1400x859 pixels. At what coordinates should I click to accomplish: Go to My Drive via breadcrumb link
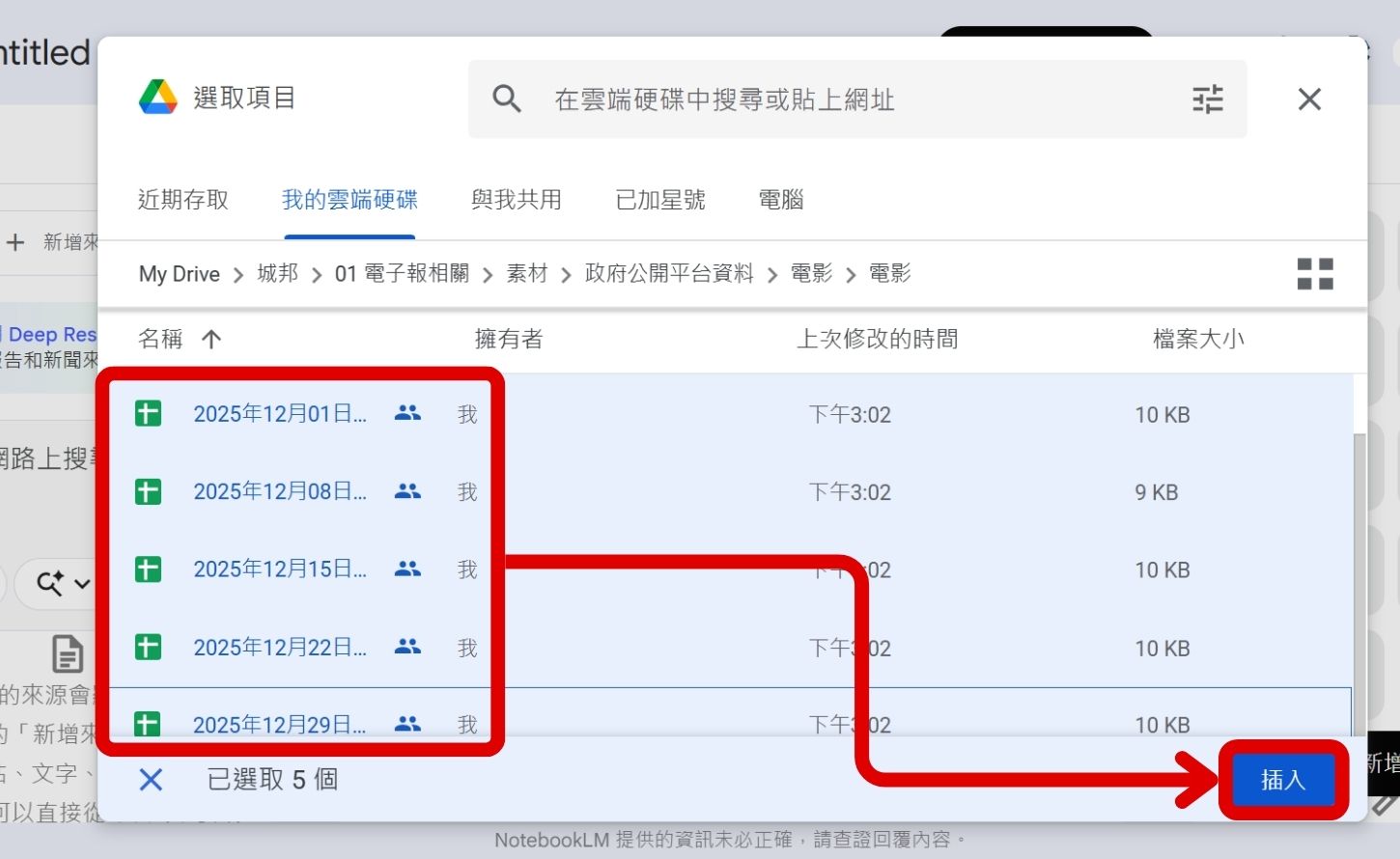click(x=179, y=273)
